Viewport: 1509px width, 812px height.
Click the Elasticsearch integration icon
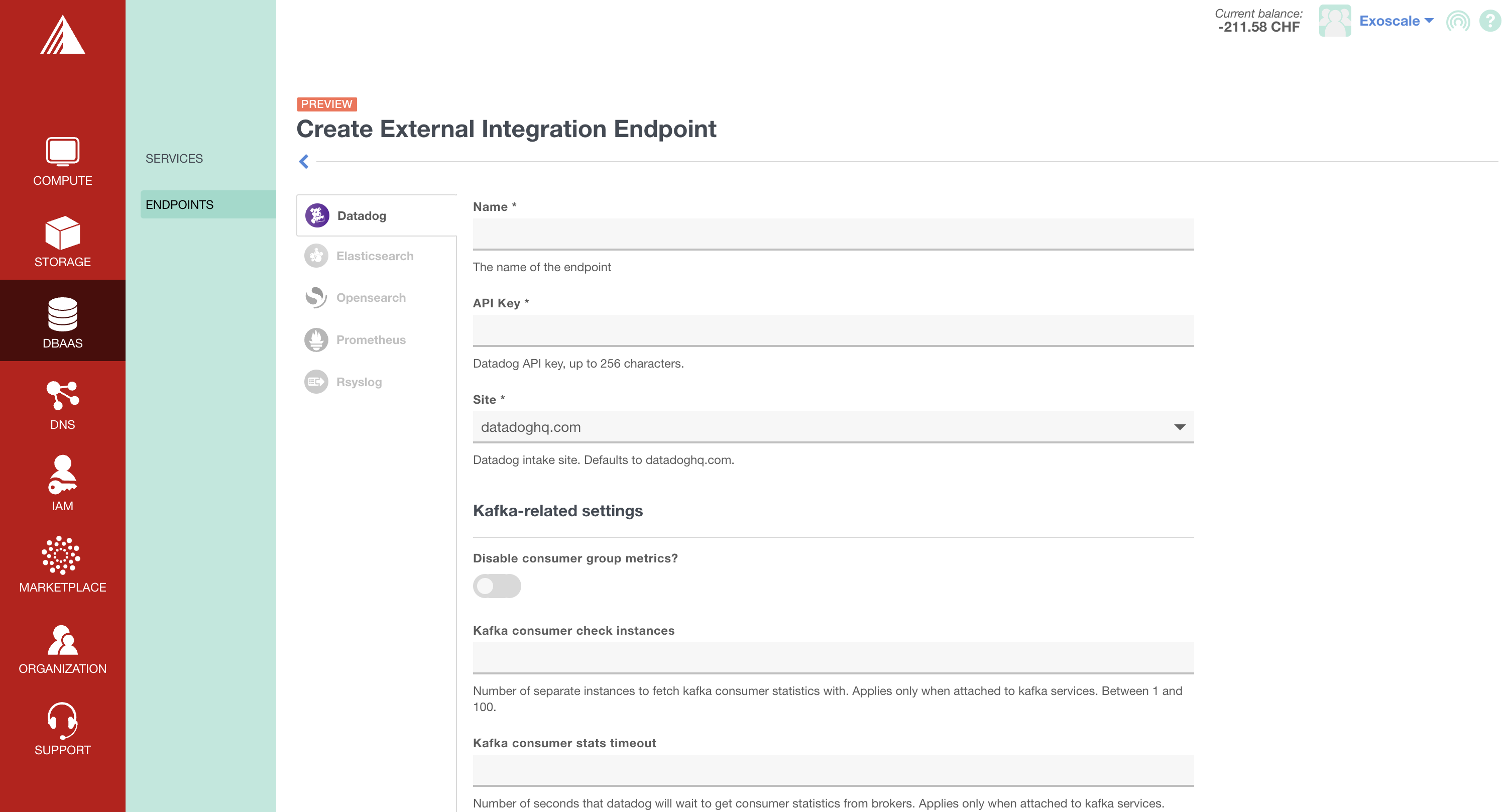click(x=316, y=256)
